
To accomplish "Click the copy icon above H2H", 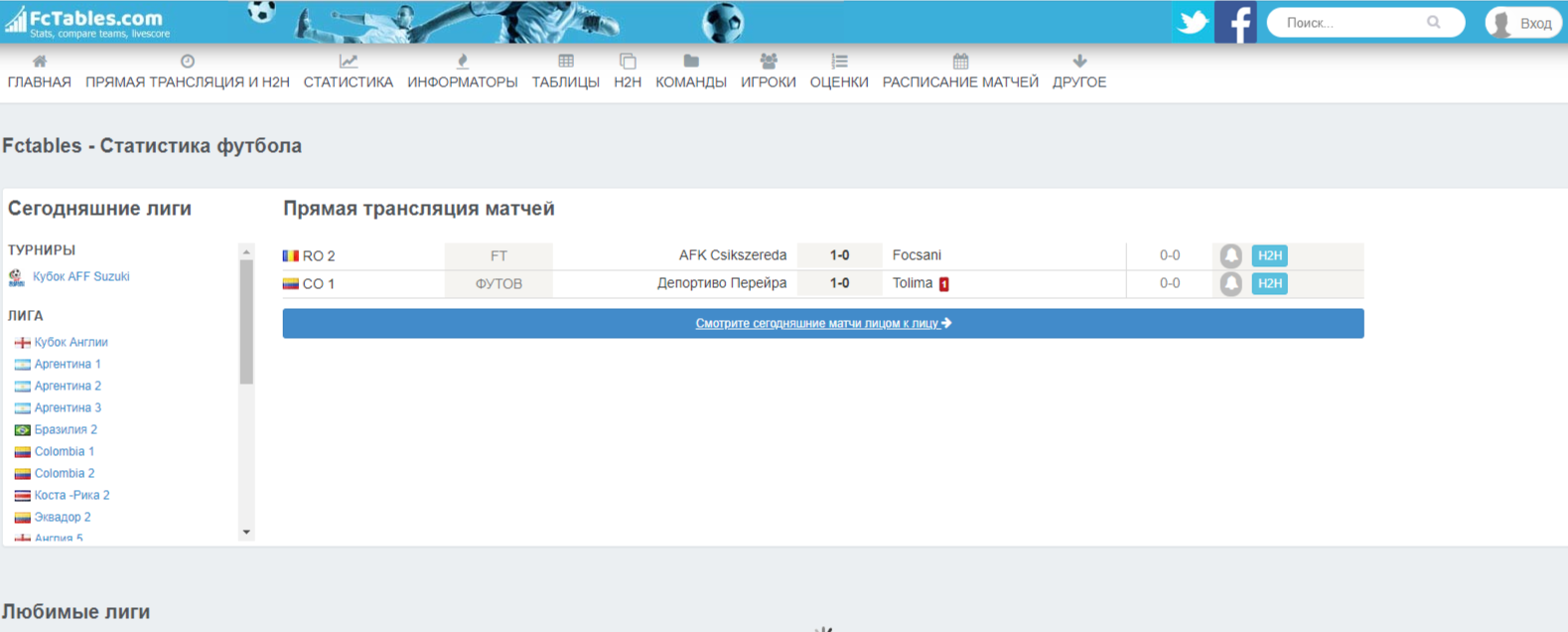I will 628,62.
